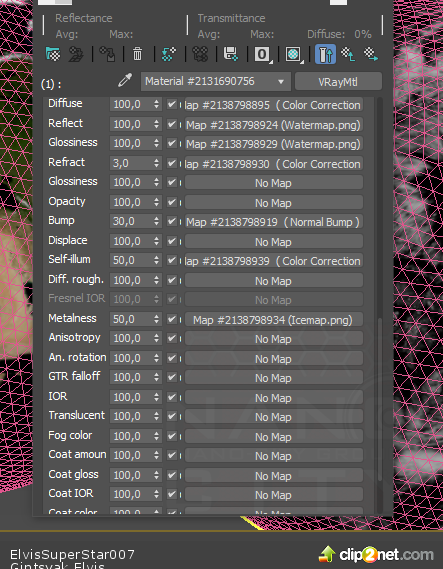The image size is (443, 569).
Task: Click the Refract amount field 3,0
Action: coord(131,163)
